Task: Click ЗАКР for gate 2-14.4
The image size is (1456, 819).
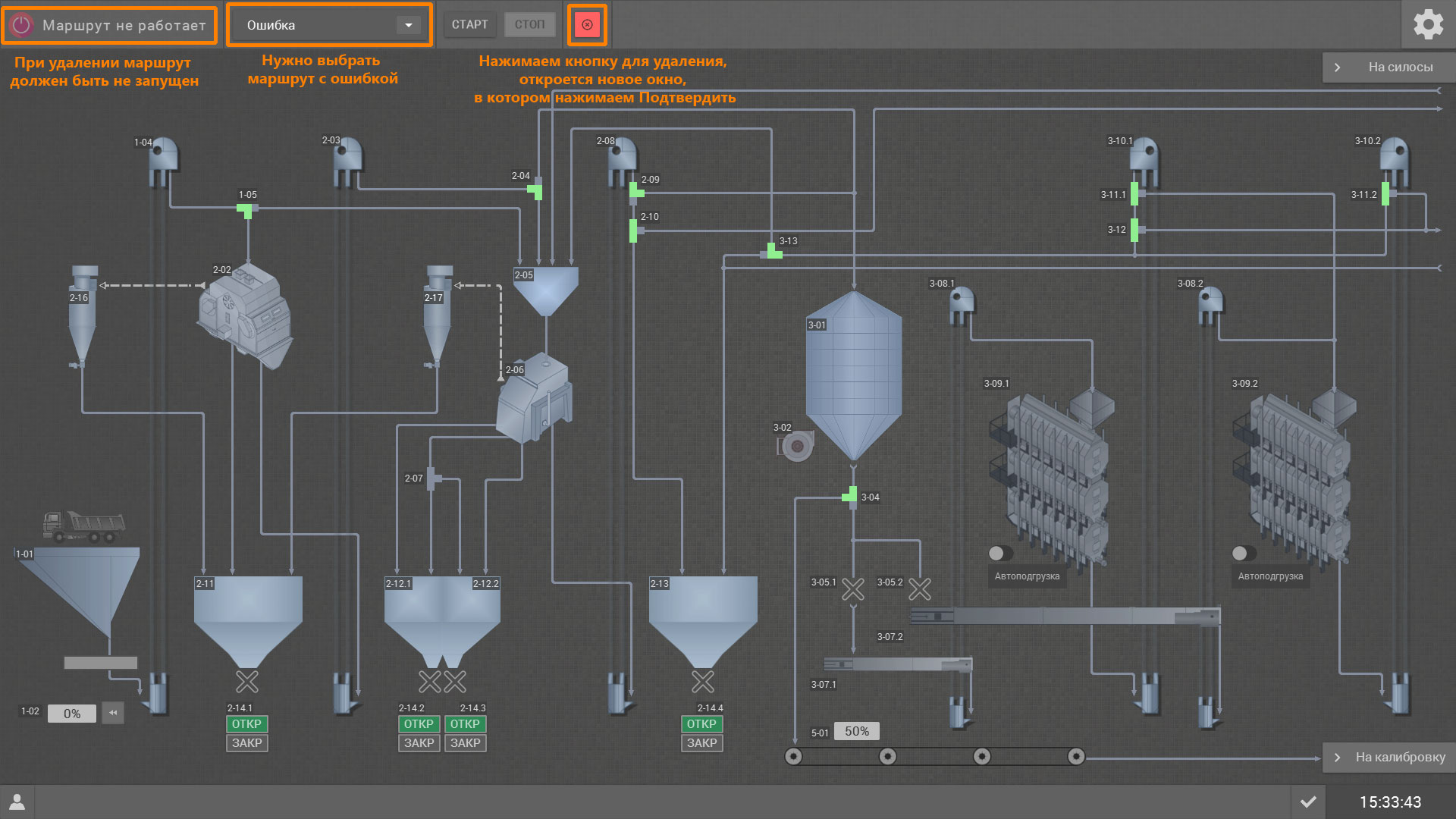Action: click(701, 743)
